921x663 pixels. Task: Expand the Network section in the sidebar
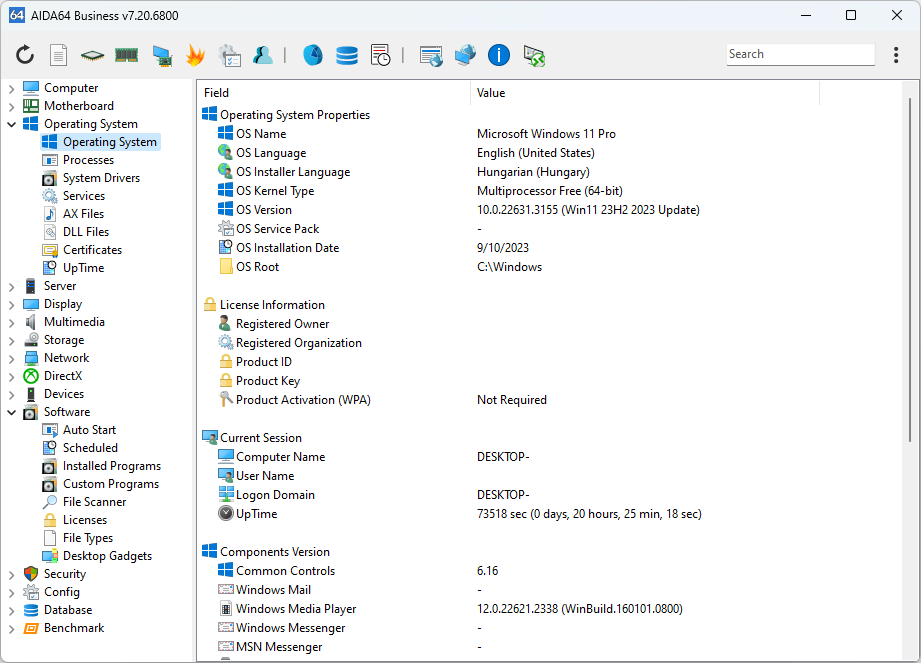pyautogui.click(x=10, y=357)
